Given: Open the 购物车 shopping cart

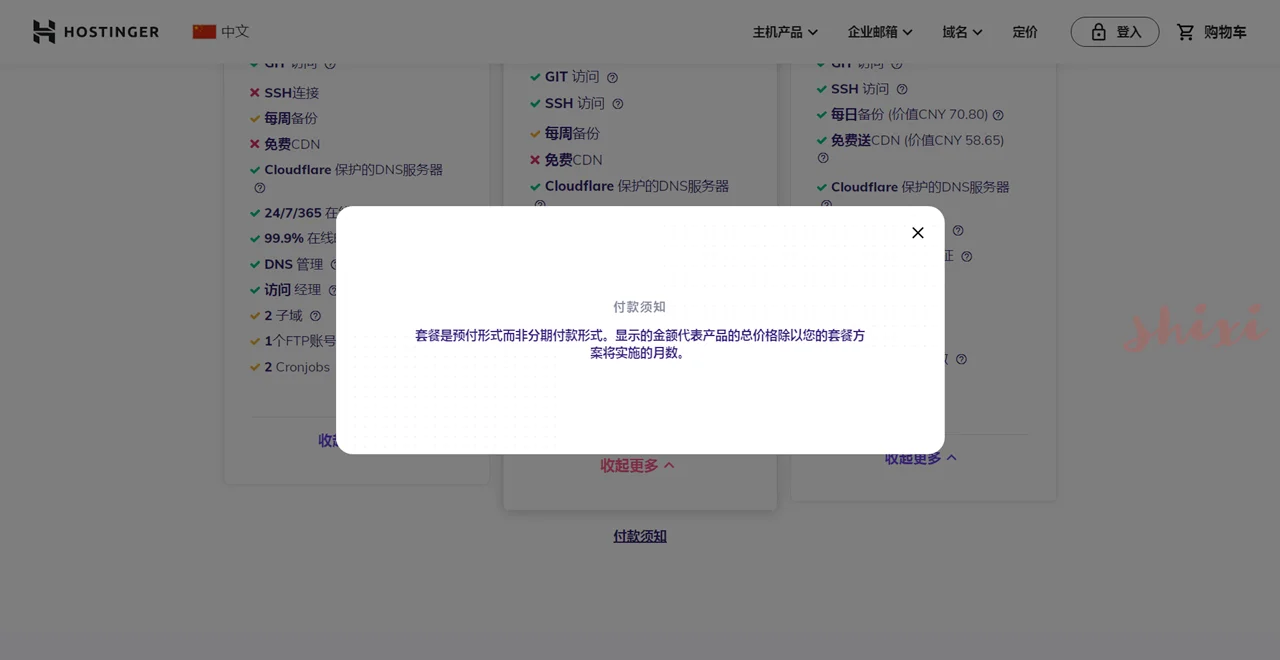Looking at the screenshot, I should tap(1211, 32).
